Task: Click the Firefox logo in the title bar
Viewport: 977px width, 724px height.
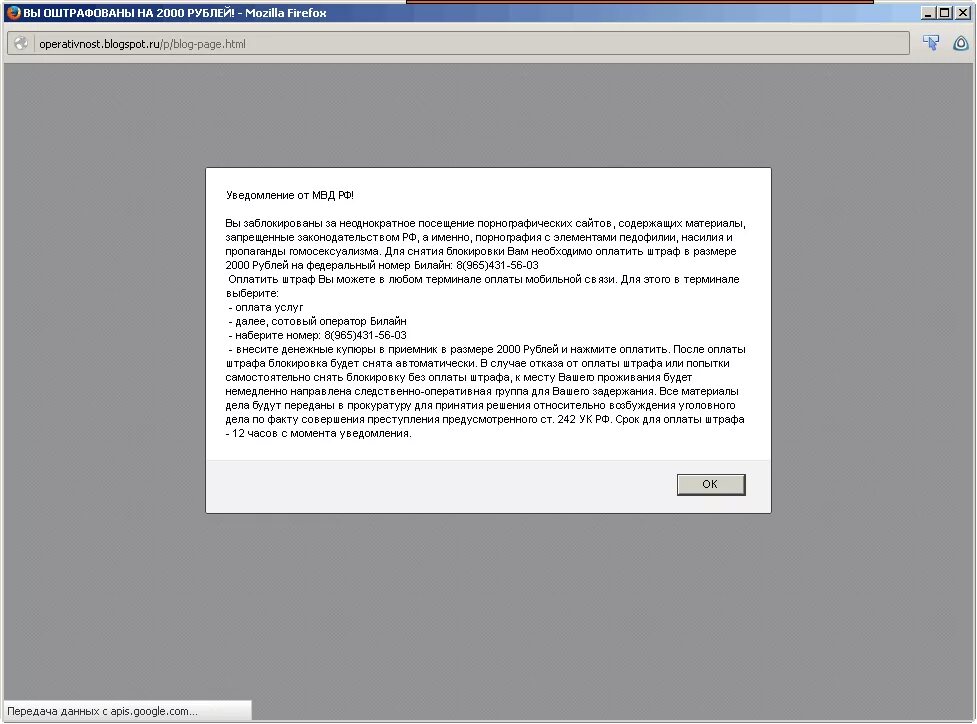Action: point(14,12)
